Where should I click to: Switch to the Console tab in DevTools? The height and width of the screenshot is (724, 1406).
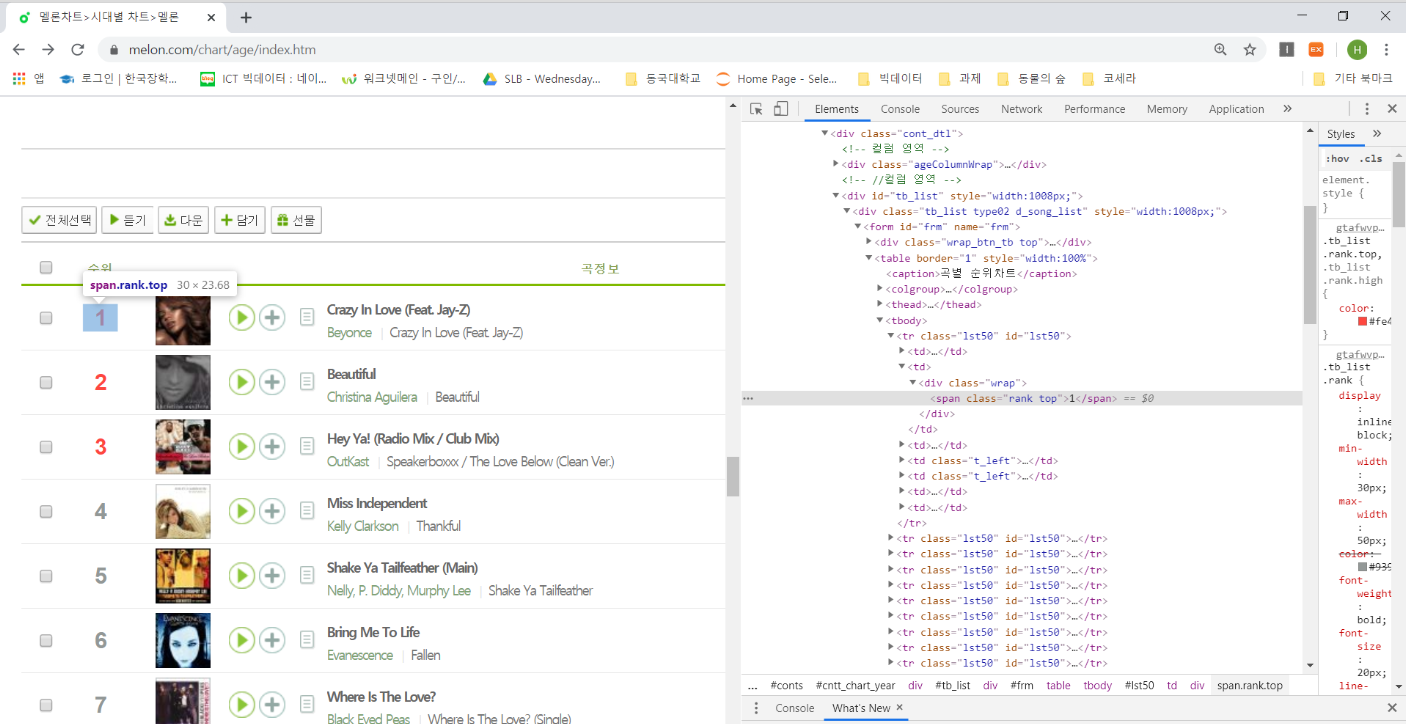pos(900,109)
